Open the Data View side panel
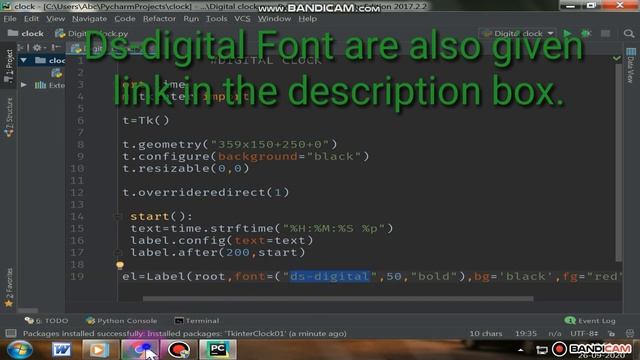 (631, 65)
